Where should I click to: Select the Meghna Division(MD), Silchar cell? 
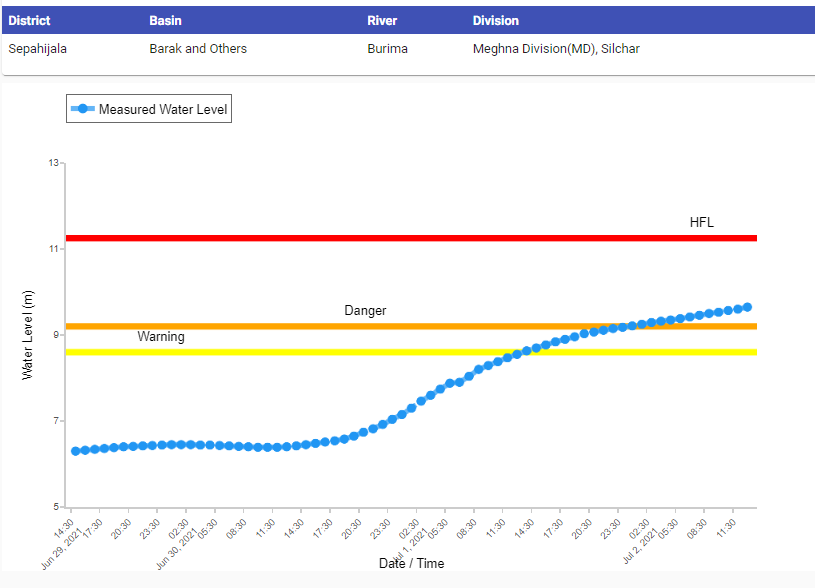tap(556, 49)
